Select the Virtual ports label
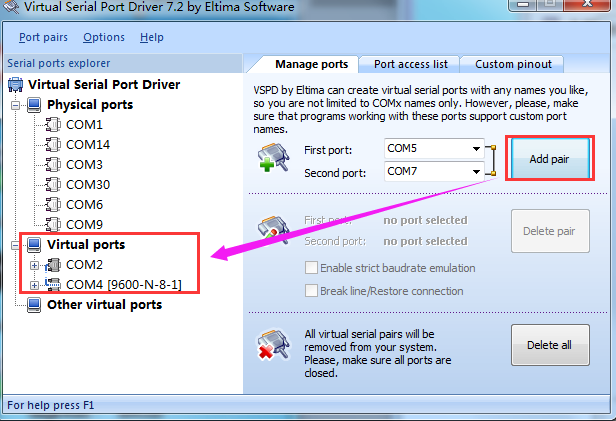Image resolution: width=616 pixels, height=421 pixels. point(86,245)
